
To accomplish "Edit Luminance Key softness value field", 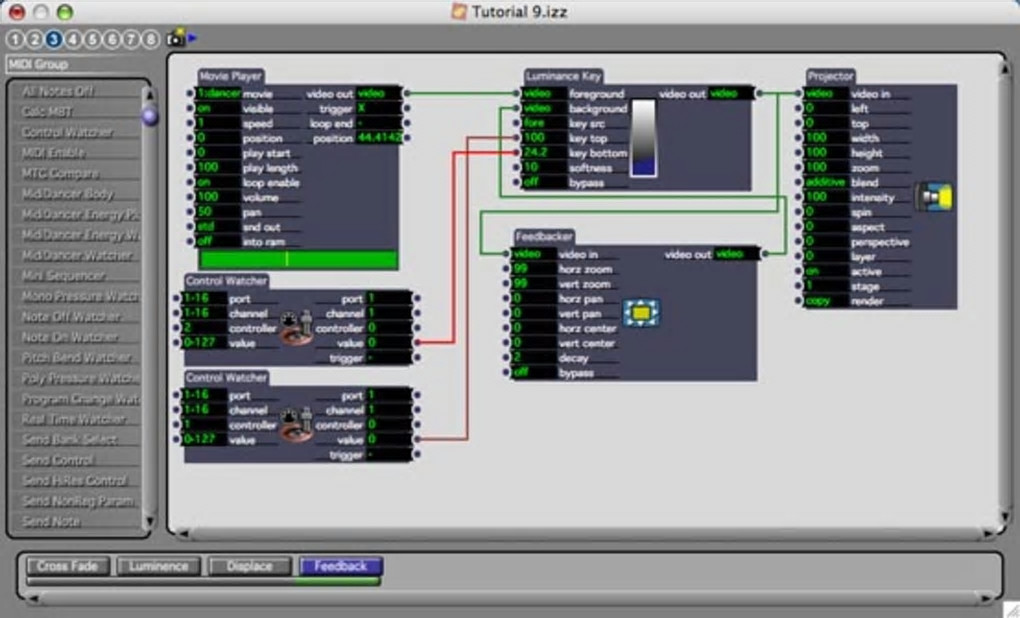I will pos(544,168).
